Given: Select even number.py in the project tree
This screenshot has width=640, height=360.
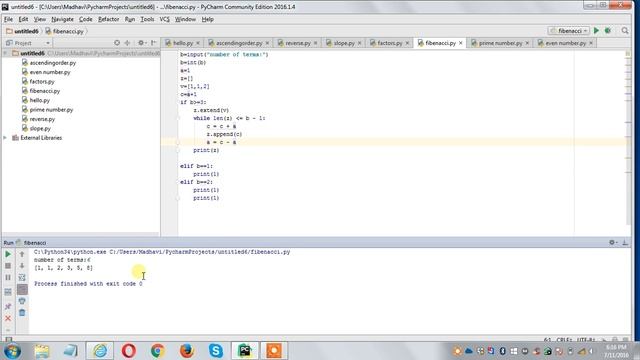Looking at the screenshot, I should click(x=50, y=72).
